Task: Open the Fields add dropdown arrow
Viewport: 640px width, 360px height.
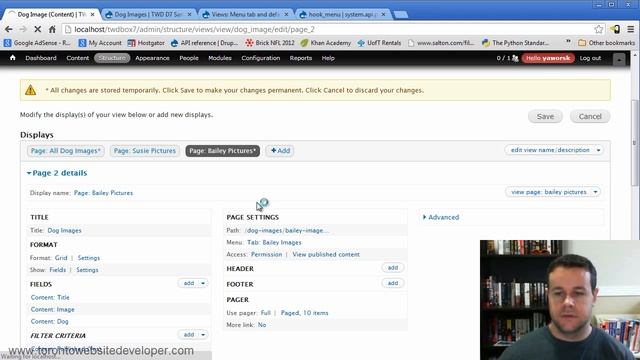Action: click(203, 283)
